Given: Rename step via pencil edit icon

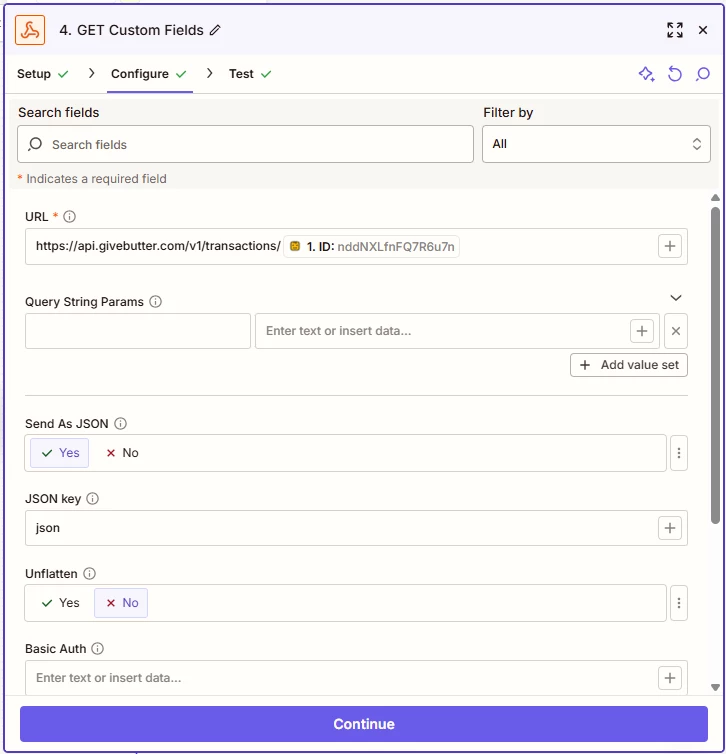Looking at the screenshot, I should (x=215, y=30).
